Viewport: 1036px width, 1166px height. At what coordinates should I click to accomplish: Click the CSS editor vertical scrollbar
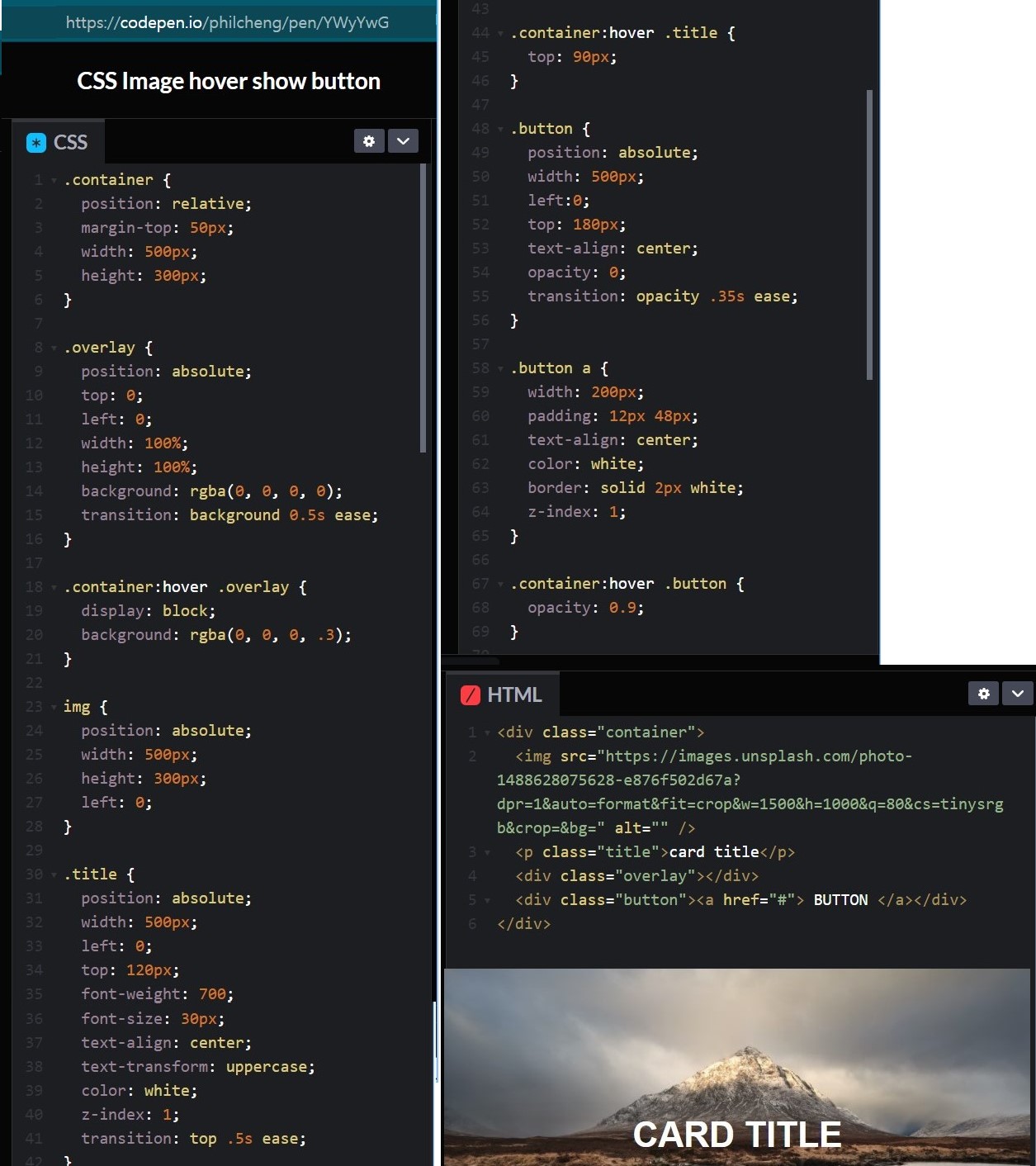[x=423, y=307]
